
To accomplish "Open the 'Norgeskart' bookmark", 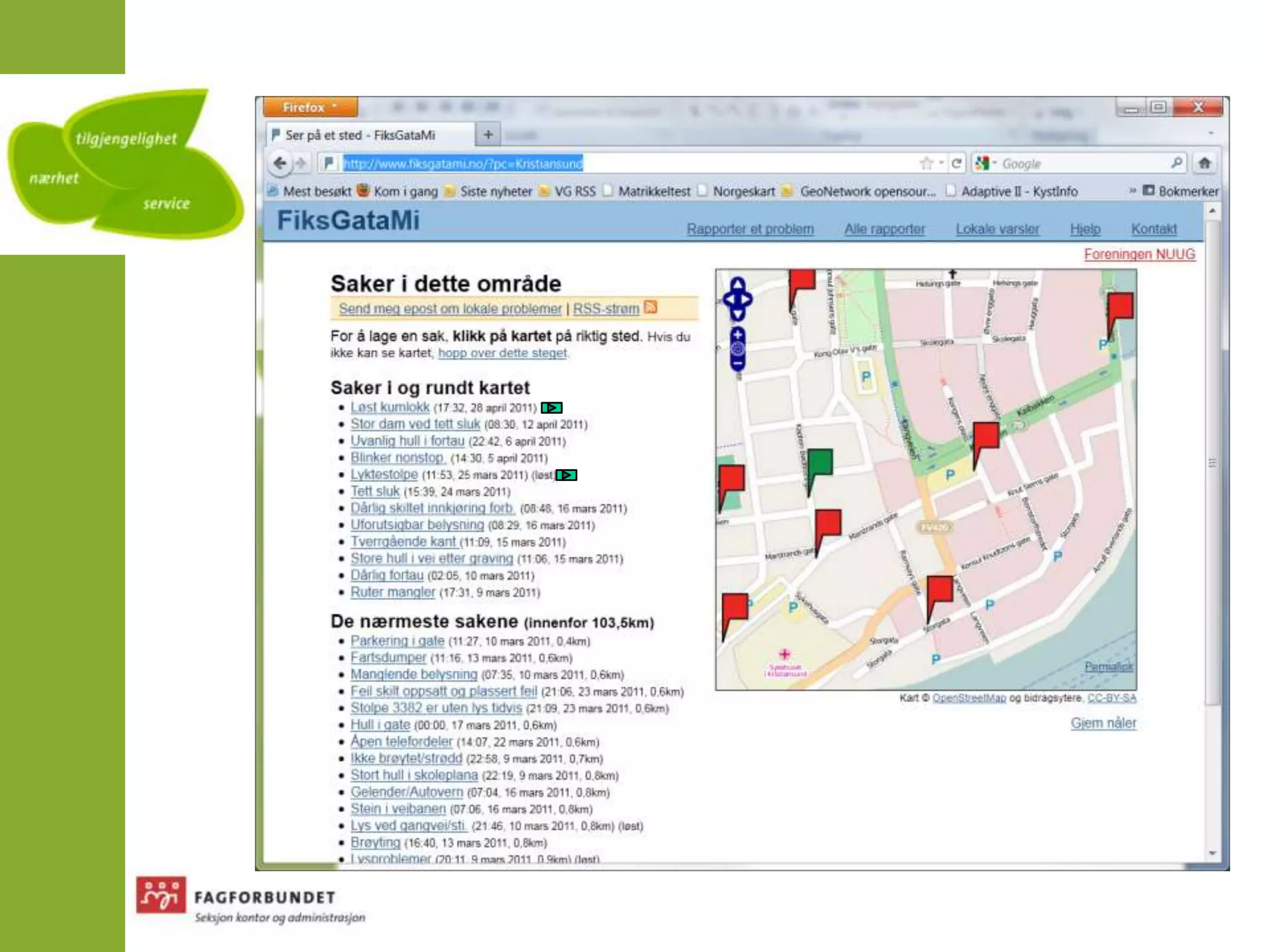I will tap(743, 192).
